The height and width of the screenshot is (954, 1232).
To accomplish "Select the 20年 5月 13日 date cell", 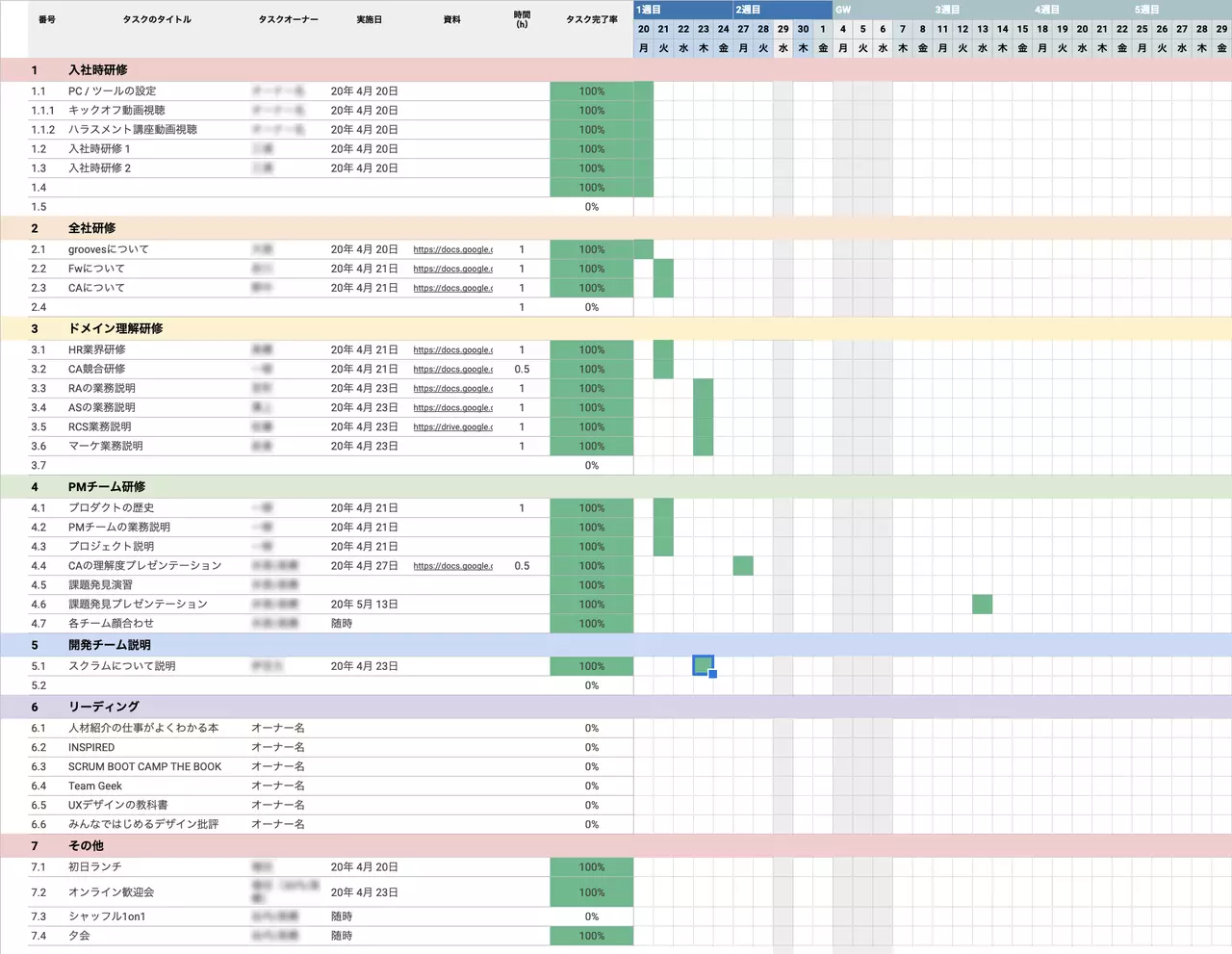I will [365, 605].
